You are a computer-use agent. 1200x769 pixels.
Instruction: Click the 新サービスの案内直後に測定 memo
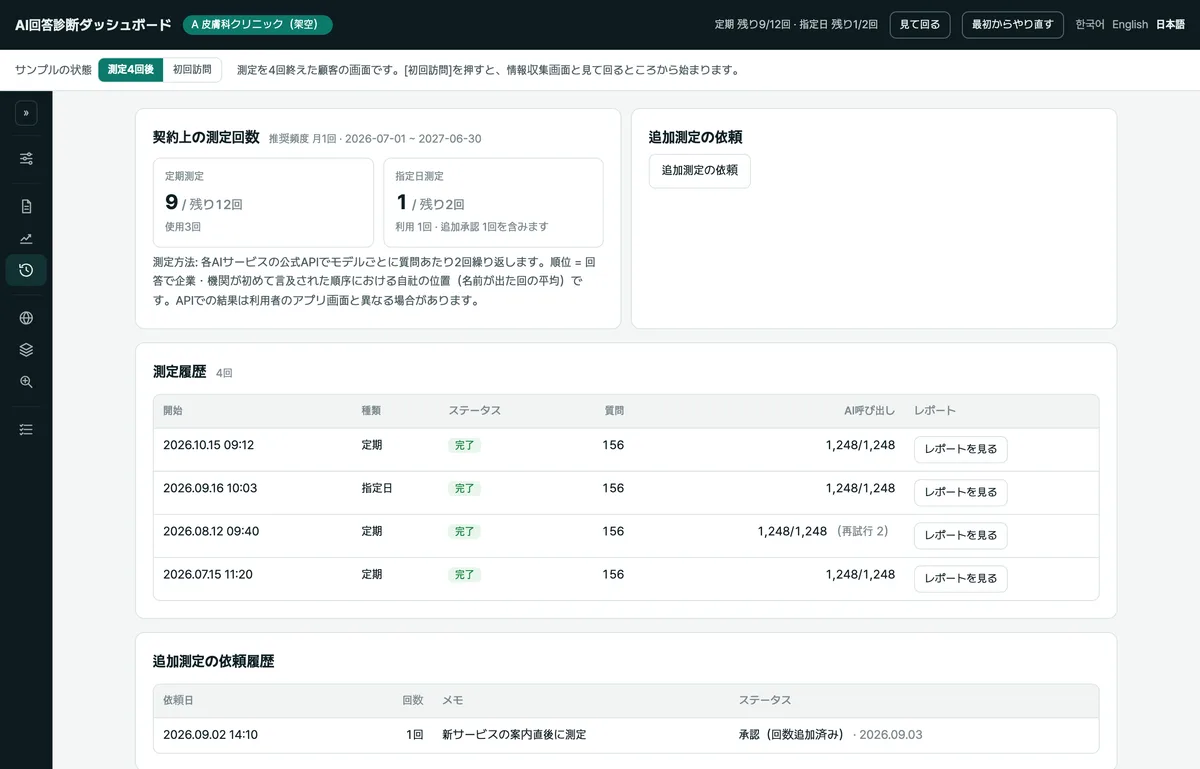514,735
